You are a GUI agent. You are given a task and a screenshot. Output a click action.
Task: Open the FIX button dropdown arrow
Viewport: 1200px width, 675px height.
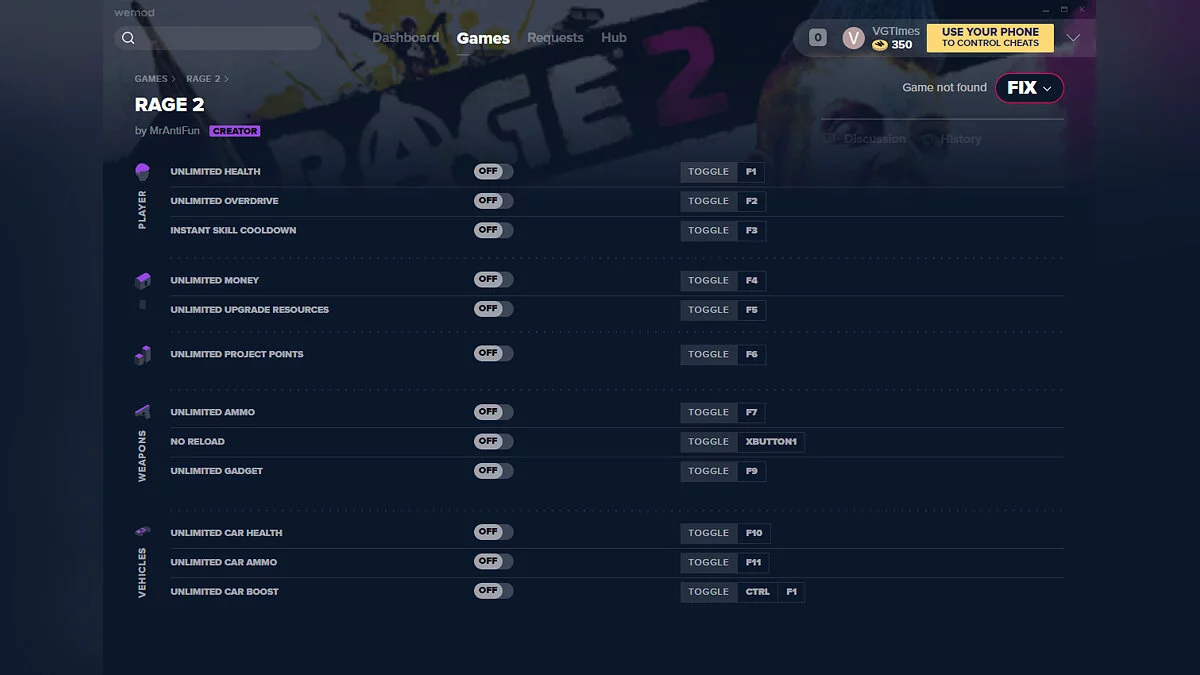pos(1045,88)
